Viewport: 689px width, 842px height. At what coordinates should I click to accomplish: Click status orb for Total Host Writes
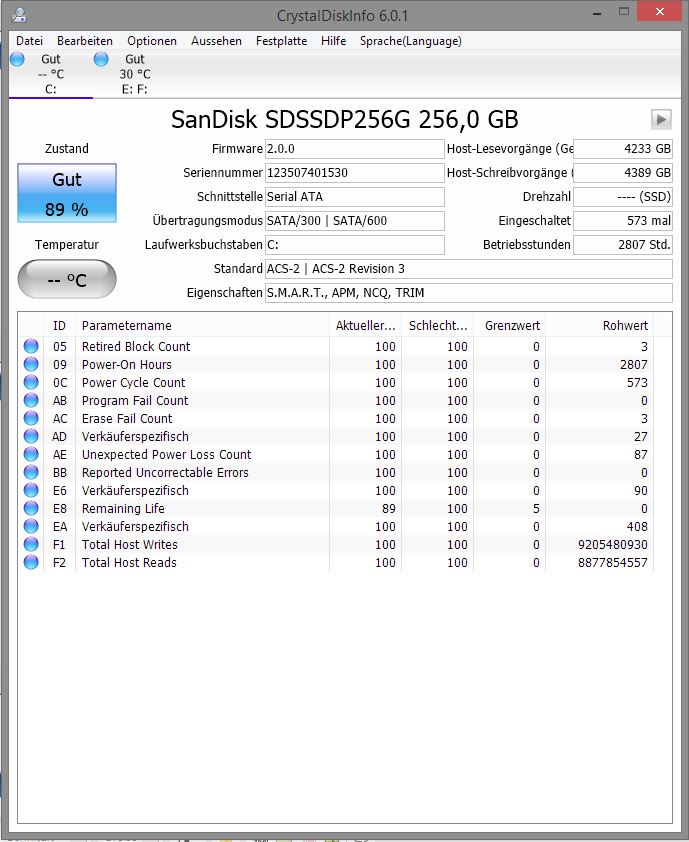tap(31, 544)
